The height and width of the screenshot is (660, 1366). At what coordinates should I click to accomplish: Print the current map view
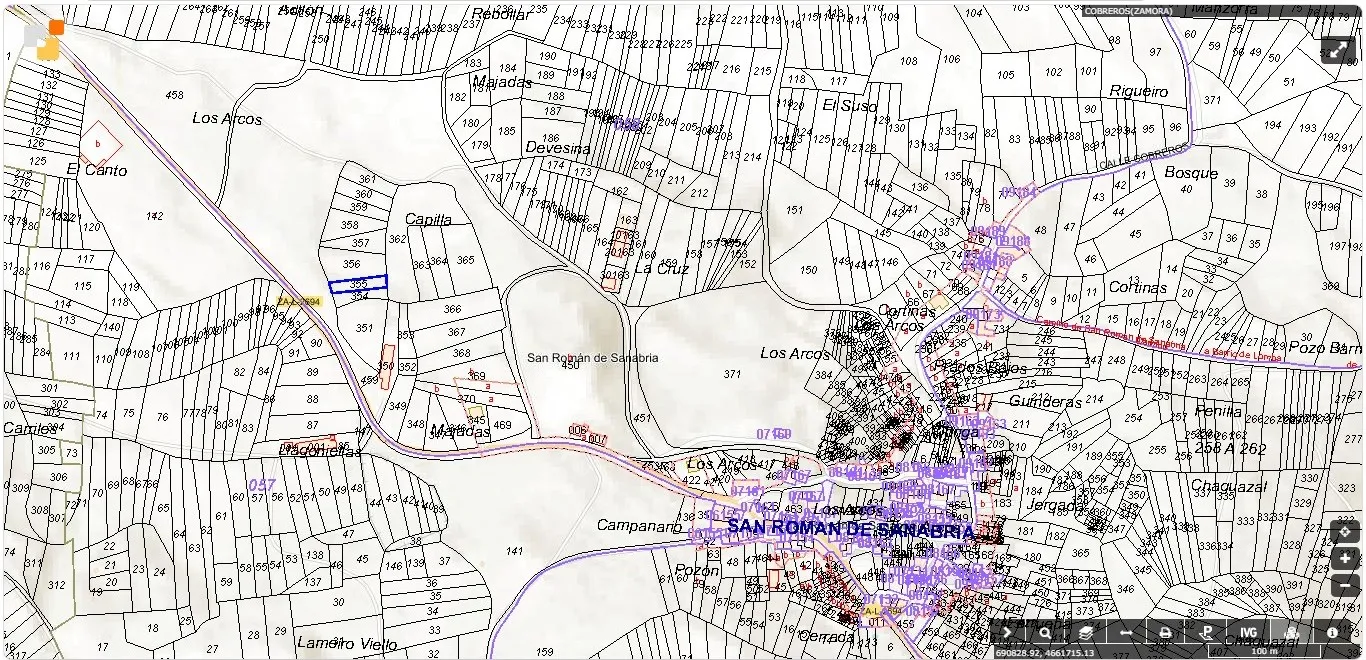point(1166,632)
